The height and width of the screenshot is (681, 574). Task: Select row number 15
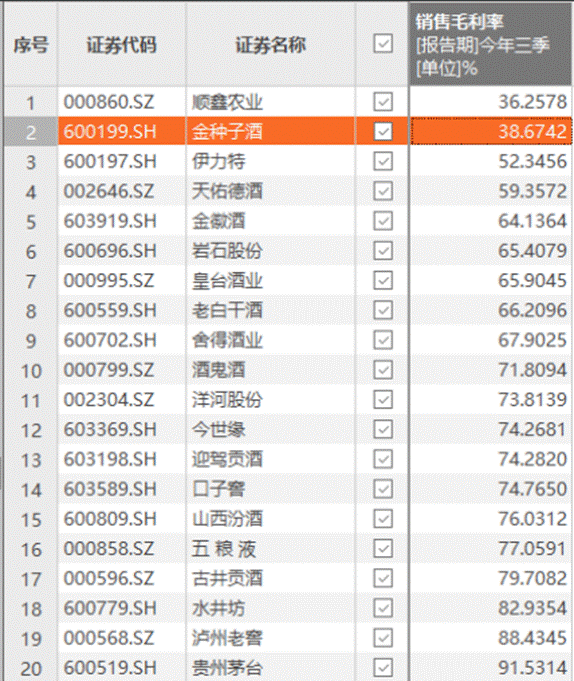[x=31, y=520]
